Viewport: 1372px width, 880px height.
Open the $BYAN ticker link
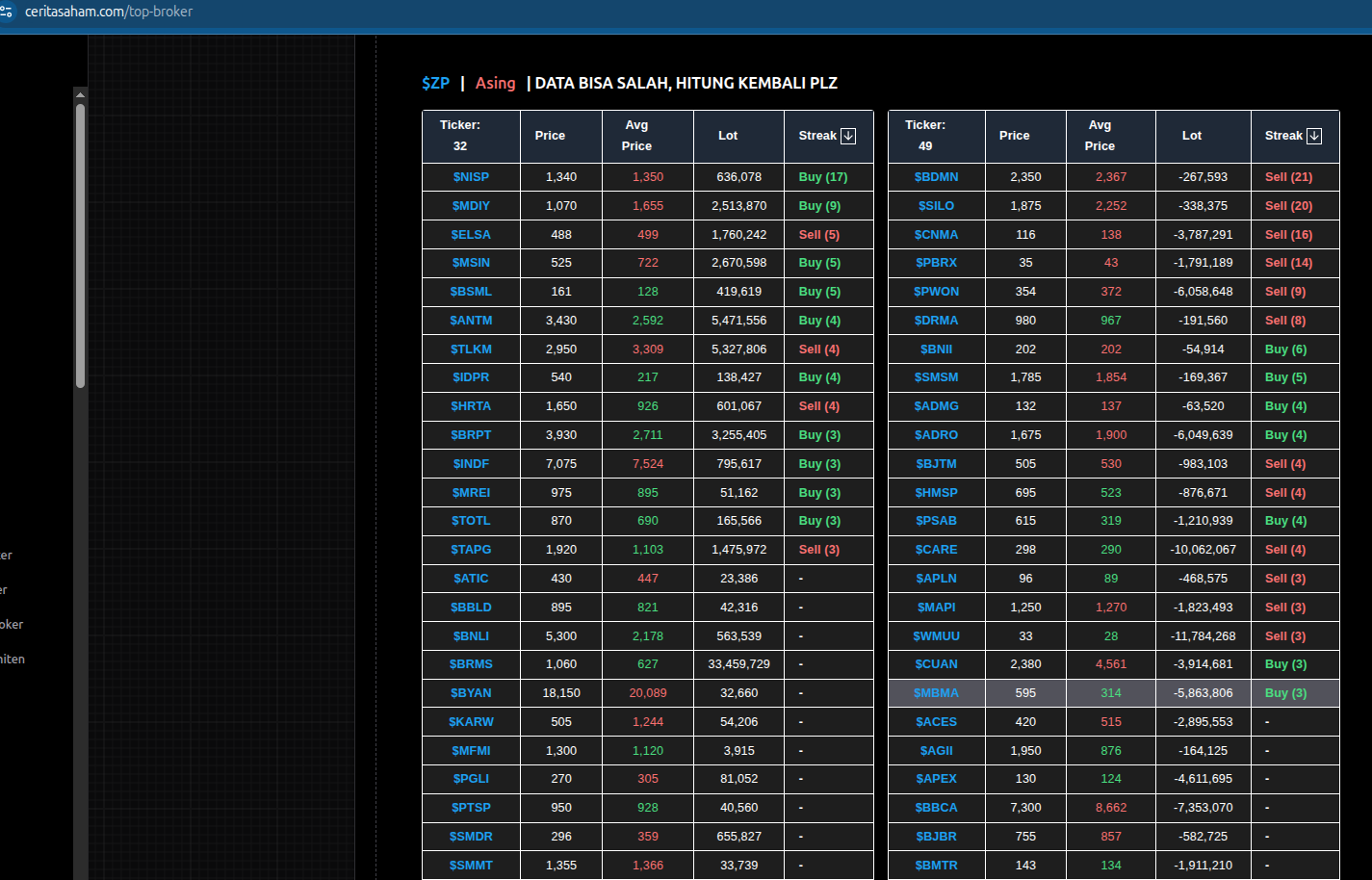pyautogui.click(x=471, y=693)
